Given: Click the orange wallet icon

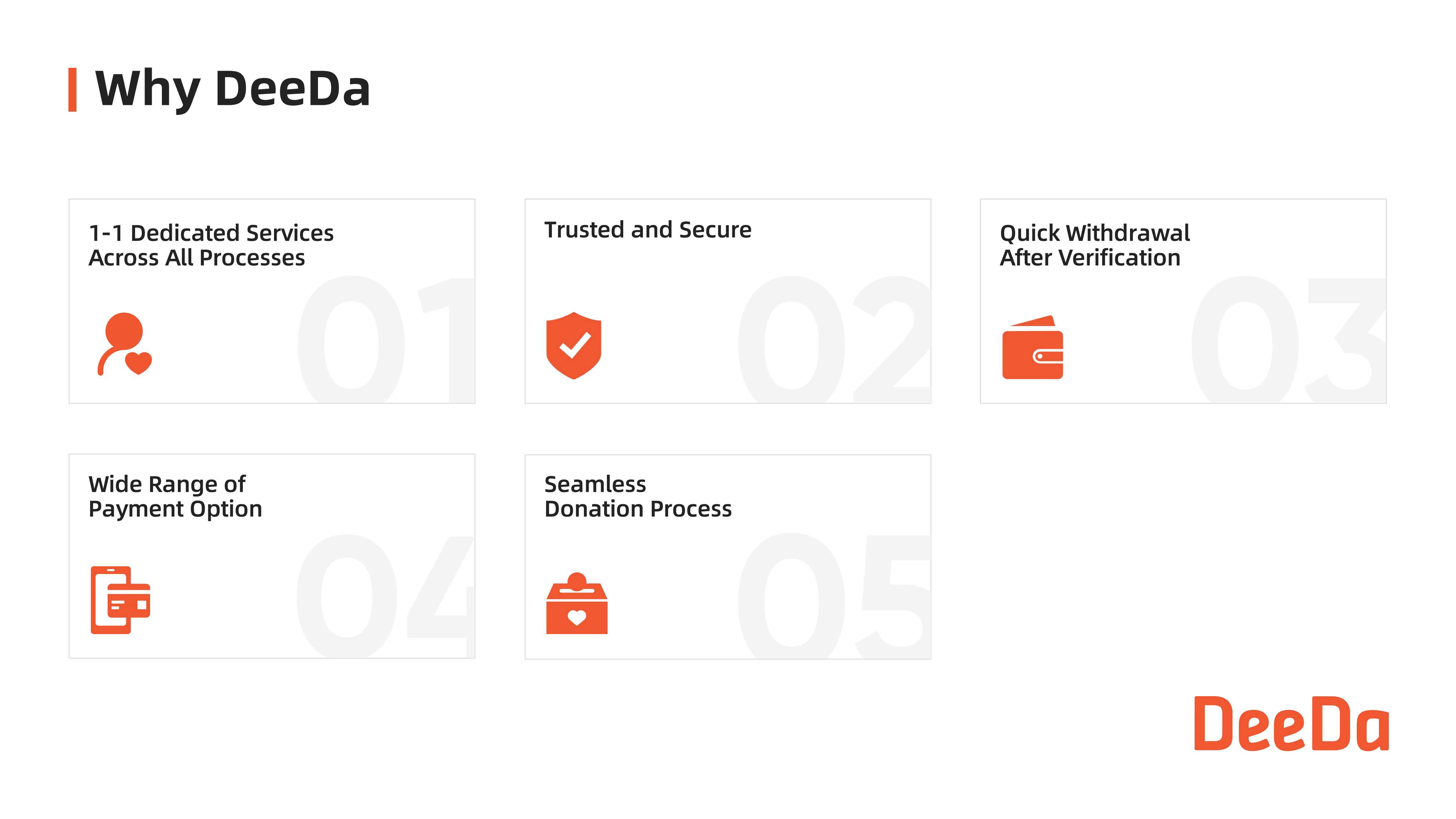Looking at the screenshot, I should [x=1033, y=347].
